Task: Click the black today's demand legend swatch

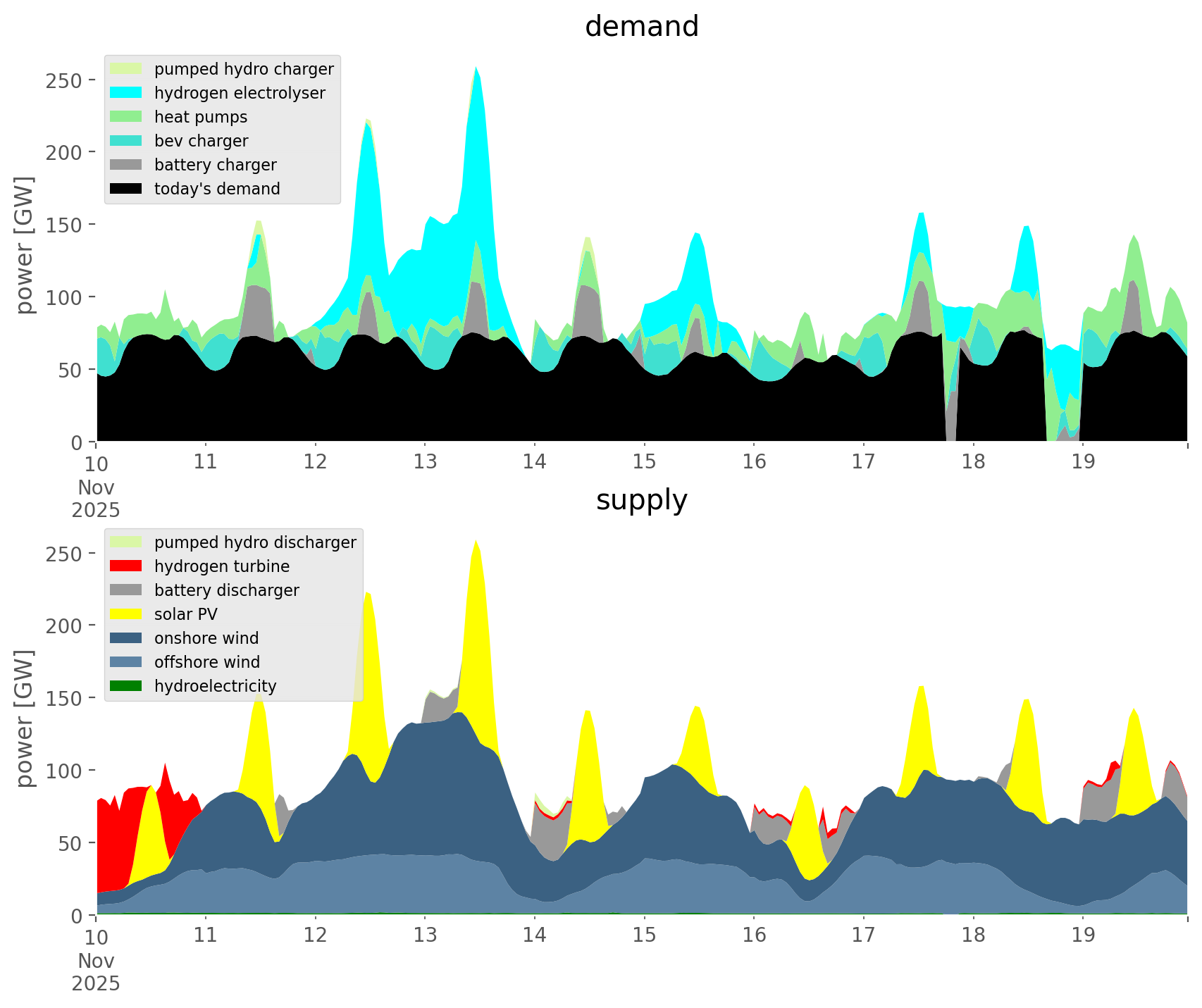Action: tap(126, 189)
